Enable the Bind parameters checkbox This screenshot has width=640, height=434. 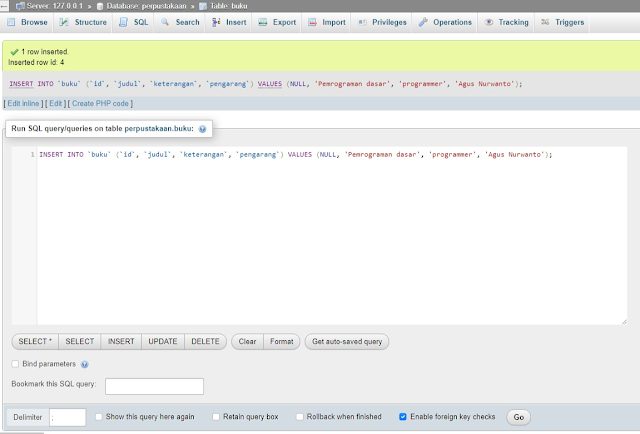[x=16, y=364]
